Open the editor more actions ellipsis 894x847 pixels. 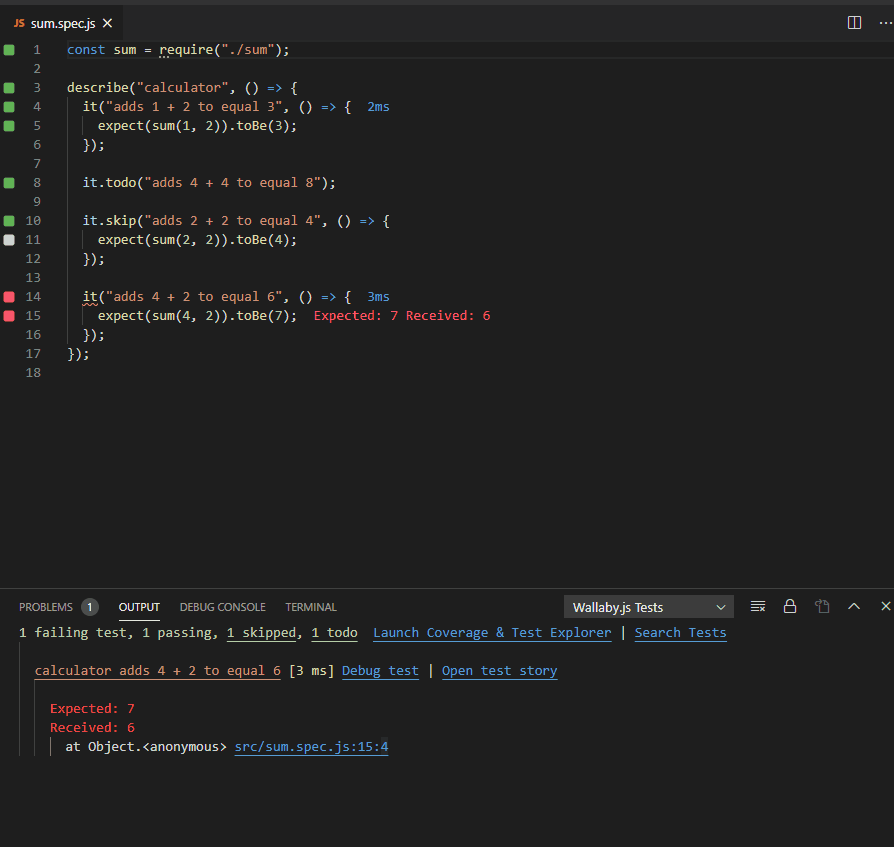tap(885, 23)
